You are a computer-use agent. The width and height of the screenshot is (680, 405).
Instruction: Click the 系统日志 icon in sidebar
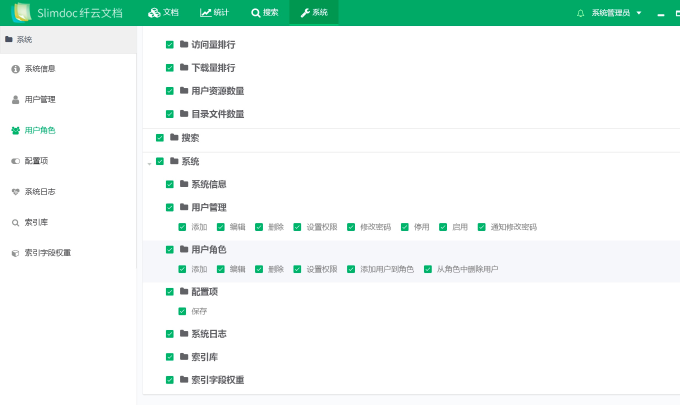(15, 192)
